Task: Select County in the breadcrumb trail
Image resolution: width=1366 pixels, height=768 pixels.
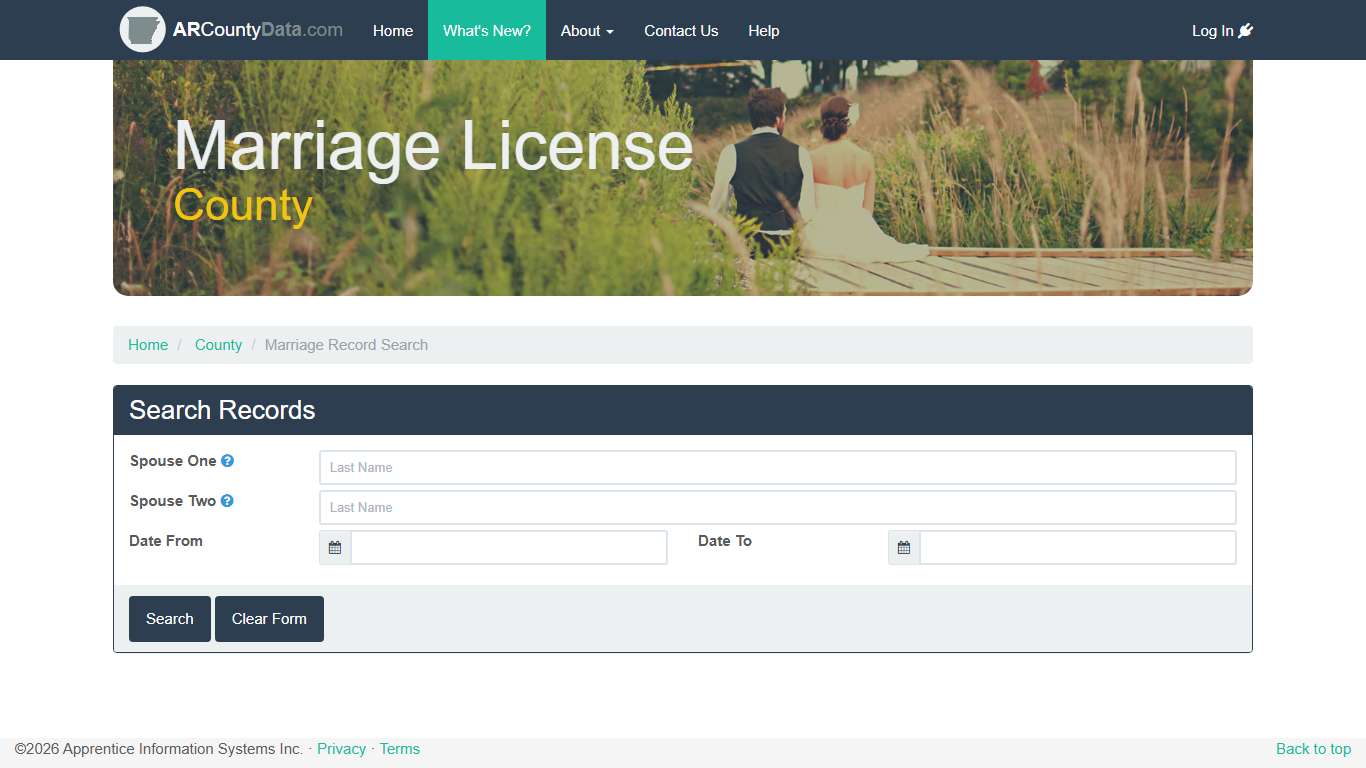Action: (x=218, y=344)
